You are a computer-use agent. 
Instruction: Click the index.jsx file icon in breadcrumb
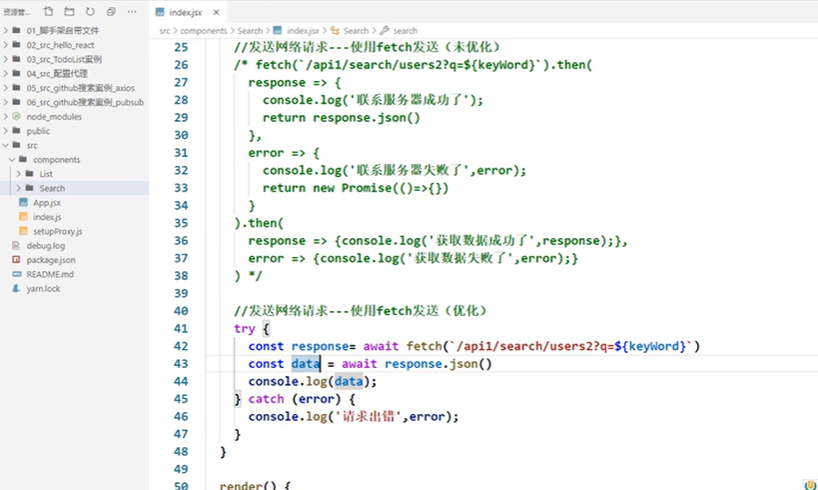[x=278, y=31]
